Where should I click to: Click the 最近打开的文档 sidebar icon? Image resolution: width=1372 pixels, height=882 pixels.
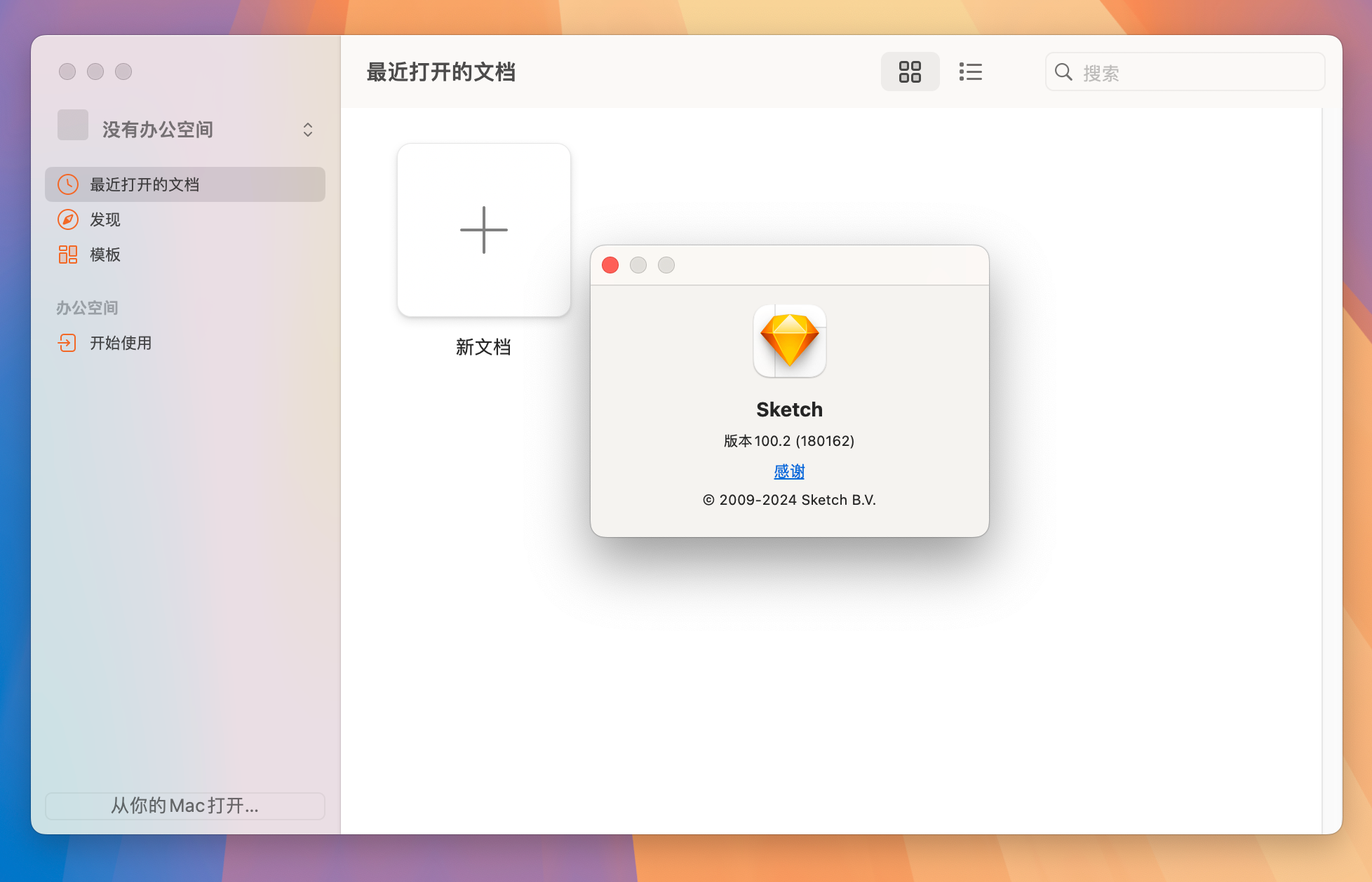tap(69, 183)
